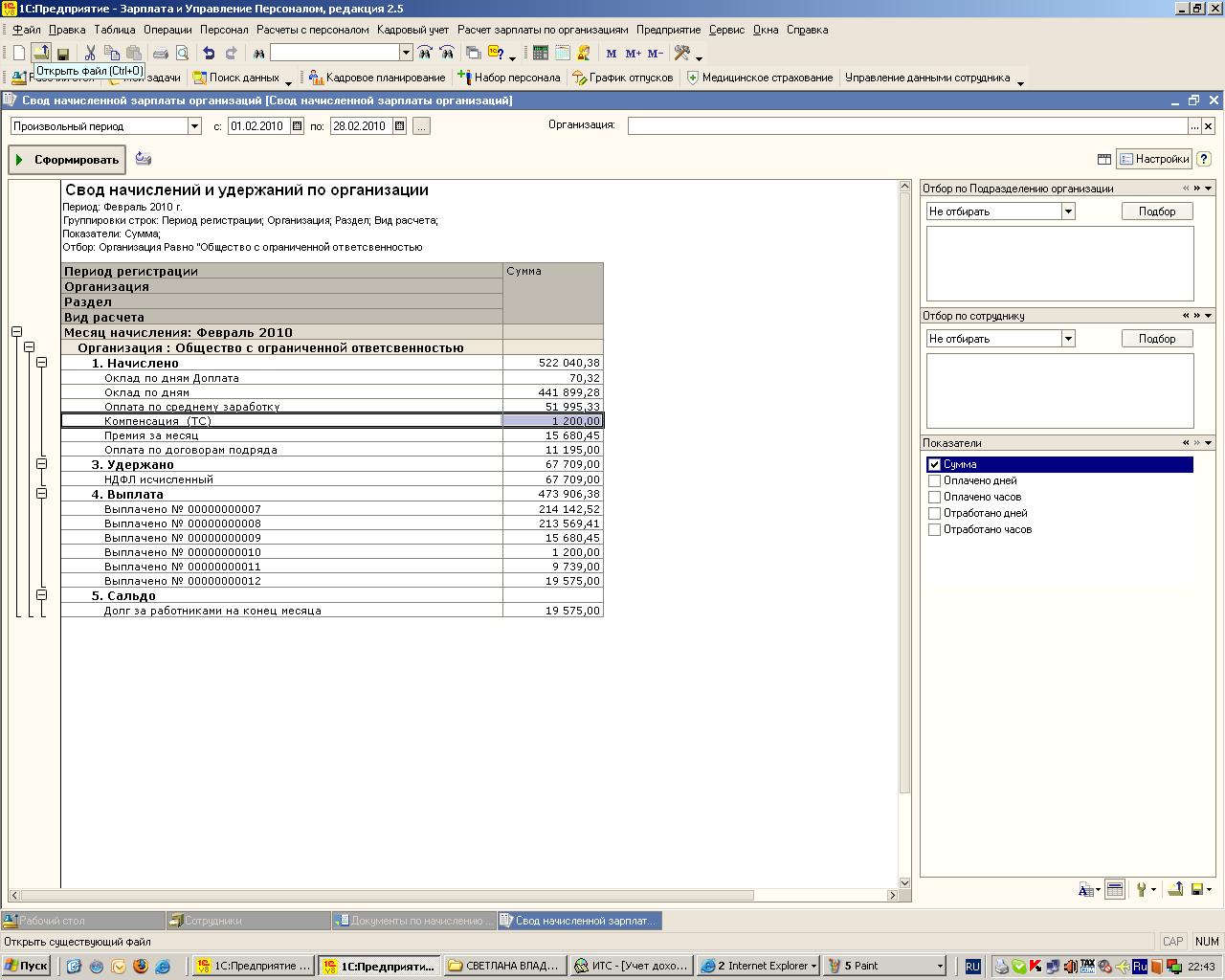The height and width of the screenshot is (980, 1225).
Task: Click the wrench settings icon below panel
Action: coord(1141,890)
